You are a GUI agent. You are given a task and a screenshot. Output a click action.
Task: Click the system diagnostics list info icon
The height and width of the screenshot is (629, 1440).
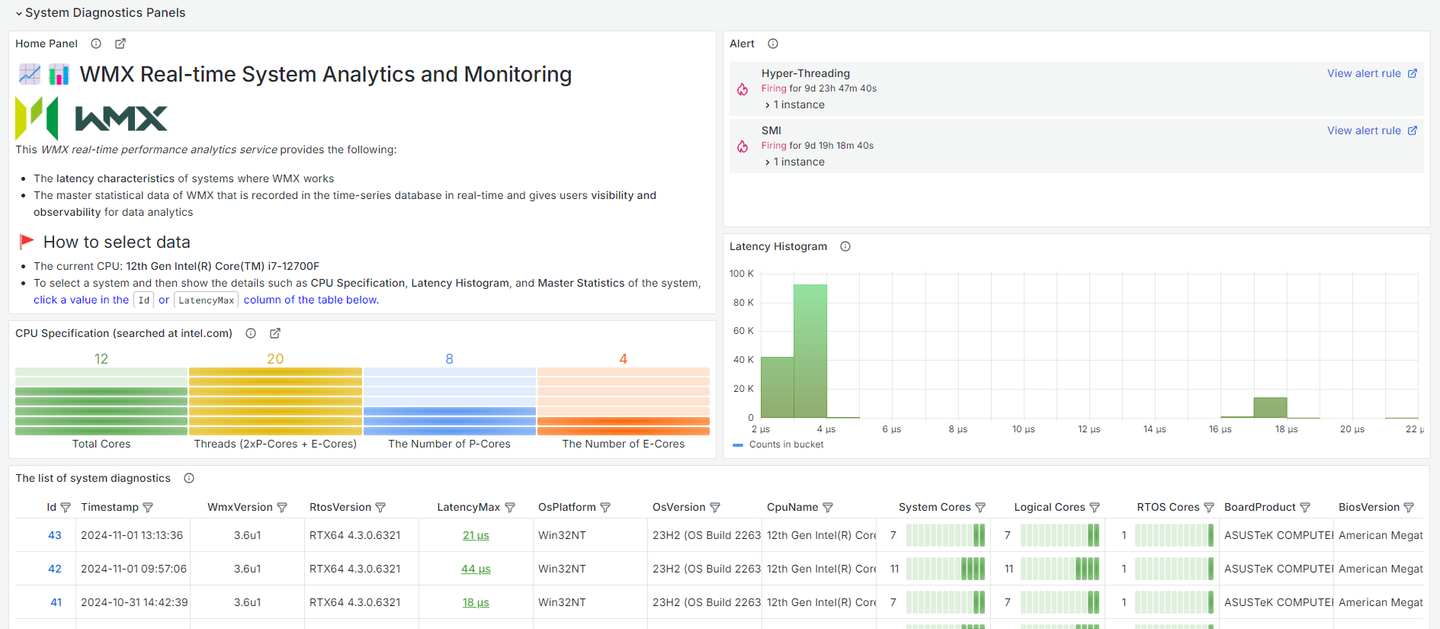click(x=189, y=479)
